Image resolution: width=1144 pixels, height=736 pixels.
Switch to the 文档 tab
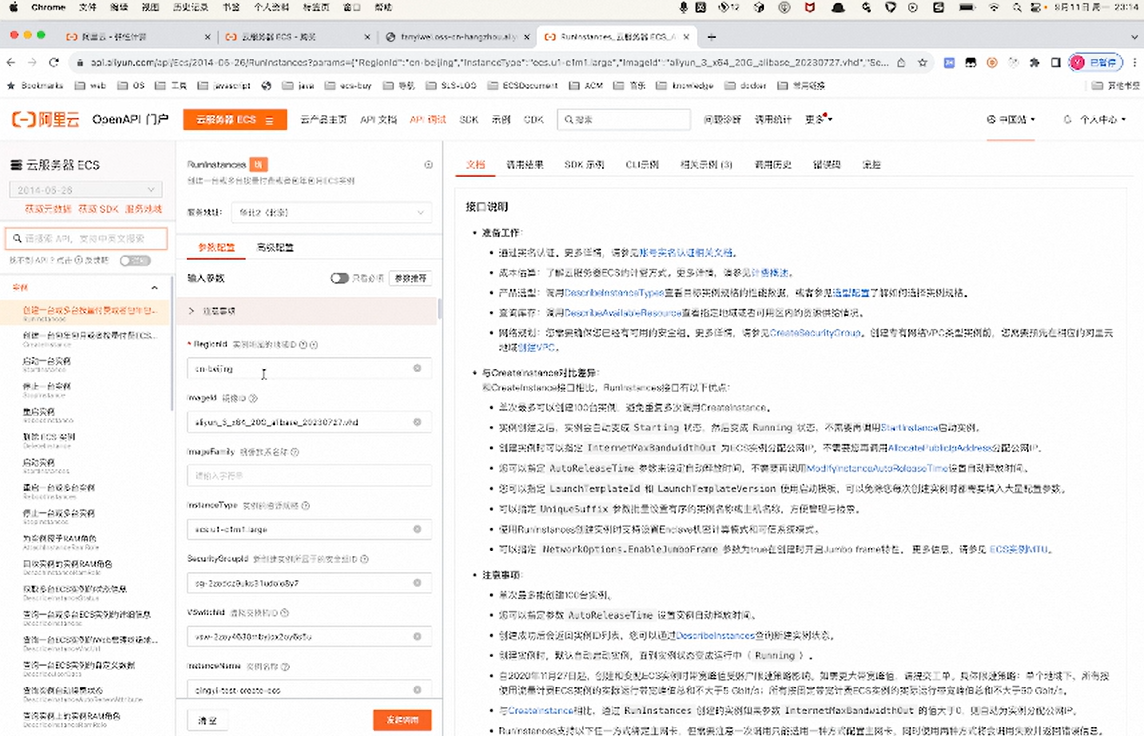(476, 165)
